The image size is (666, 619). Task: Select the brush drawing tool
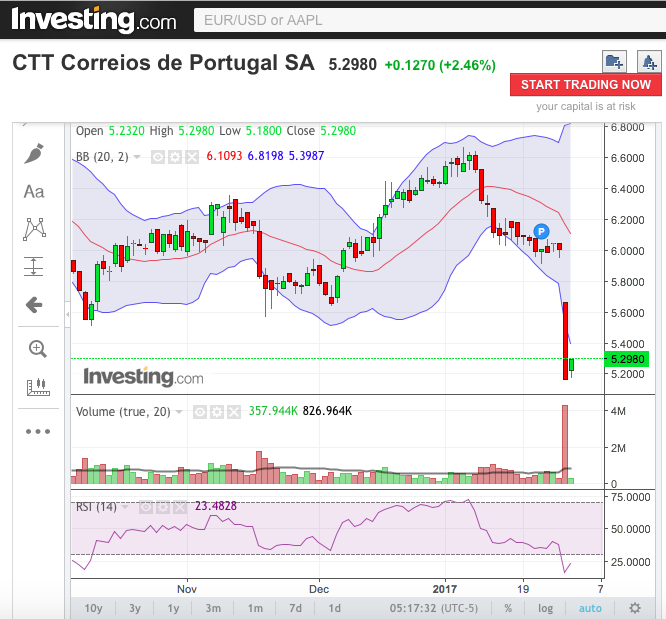[x=34, y=154]
